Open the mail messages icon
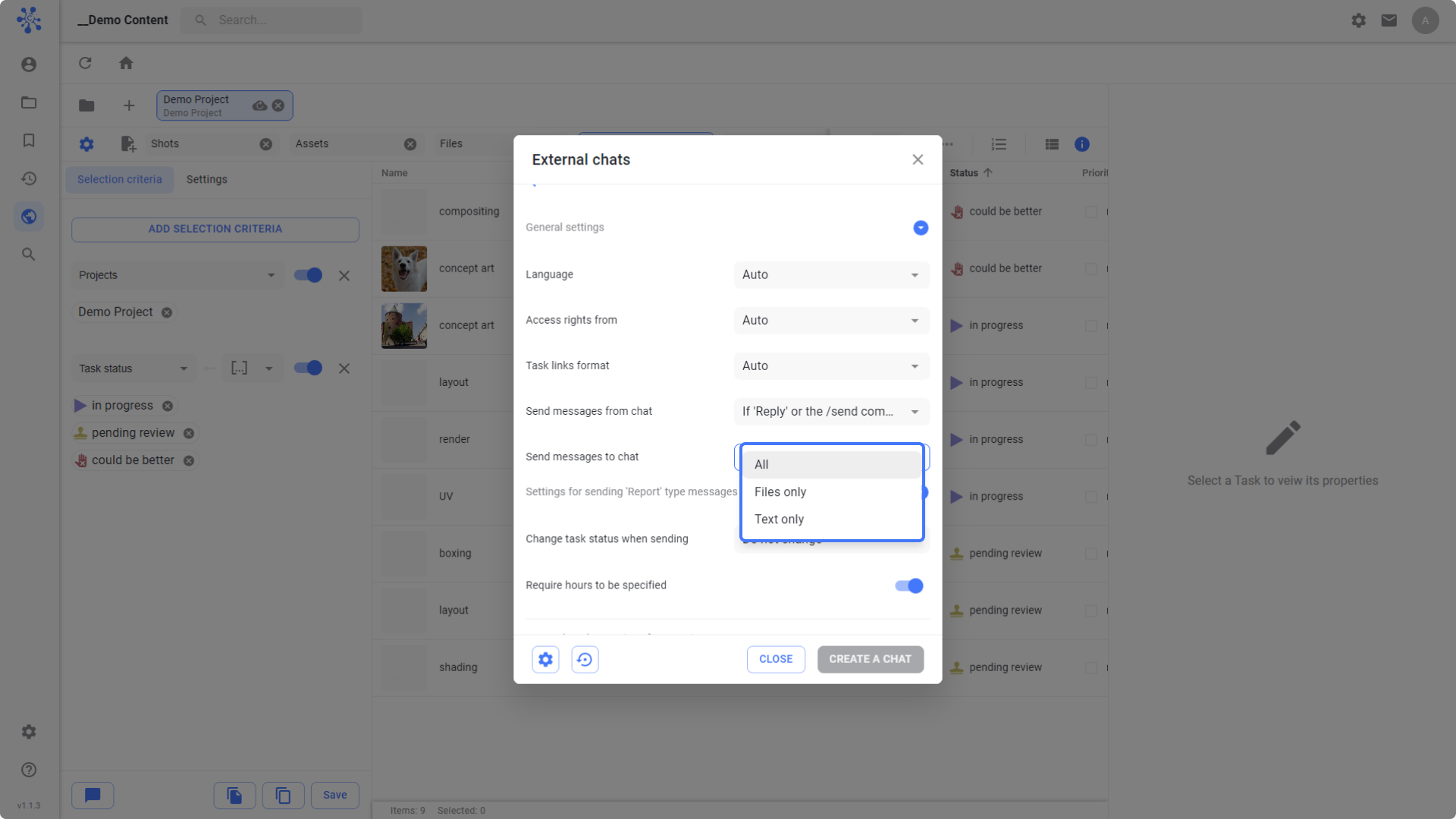Image resolution: width=1456 pixels, height=819 pixels. click(x=1389, y=20)
